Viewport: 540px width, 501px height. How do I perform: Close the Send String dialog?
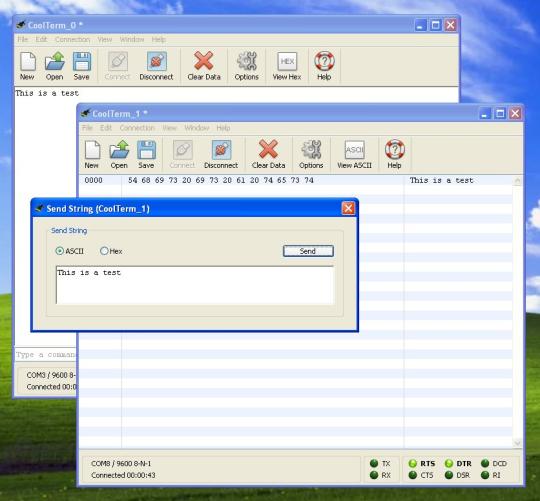348,208
